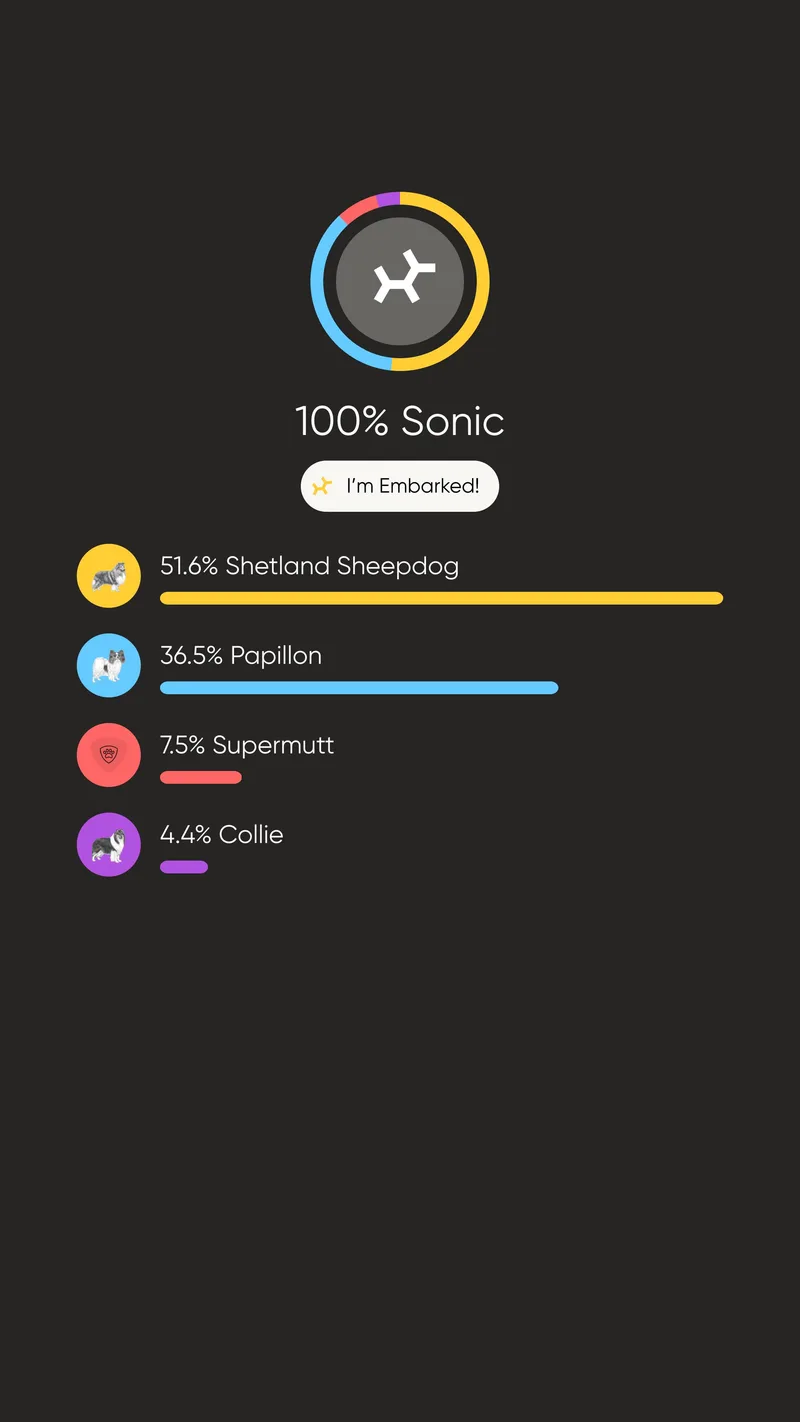Image resolution: width=800 pixels, height=1422 pixels.
Task: Click the yellow Shetland Sheepdog progress bar
Action: coord(440,598)
